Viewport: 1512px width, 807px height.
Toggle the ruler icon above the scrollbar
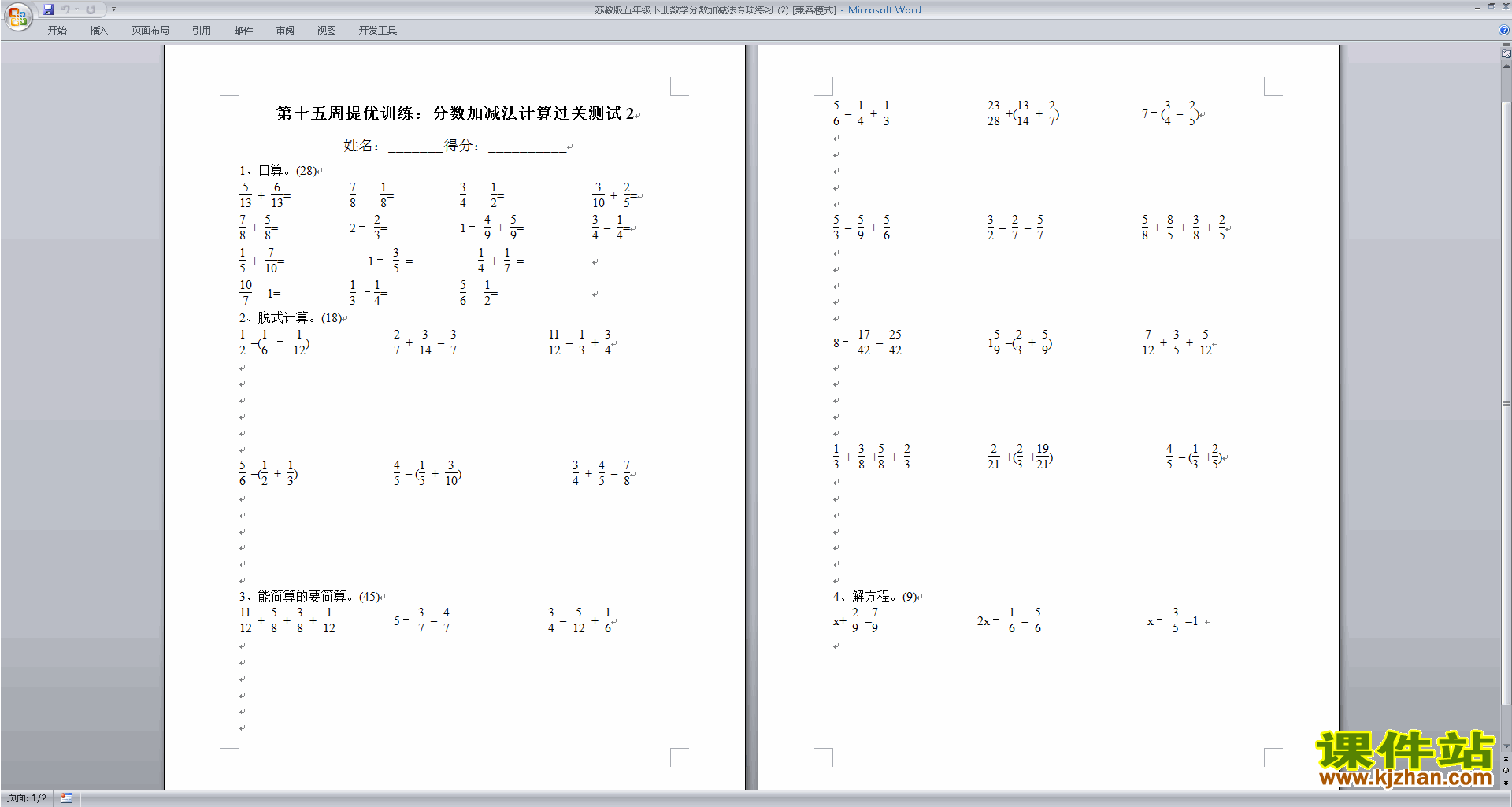[1506, 54]
